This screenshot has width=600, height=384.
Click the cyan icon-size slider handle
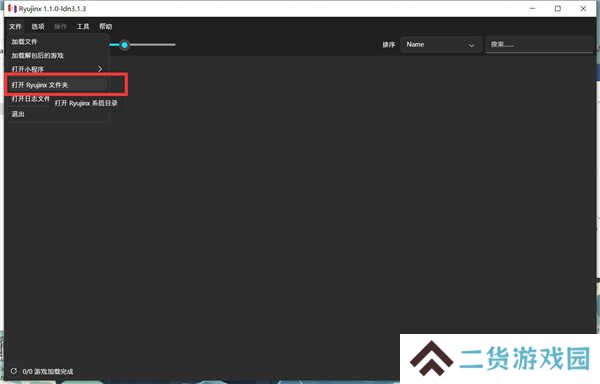pos(124,45)
